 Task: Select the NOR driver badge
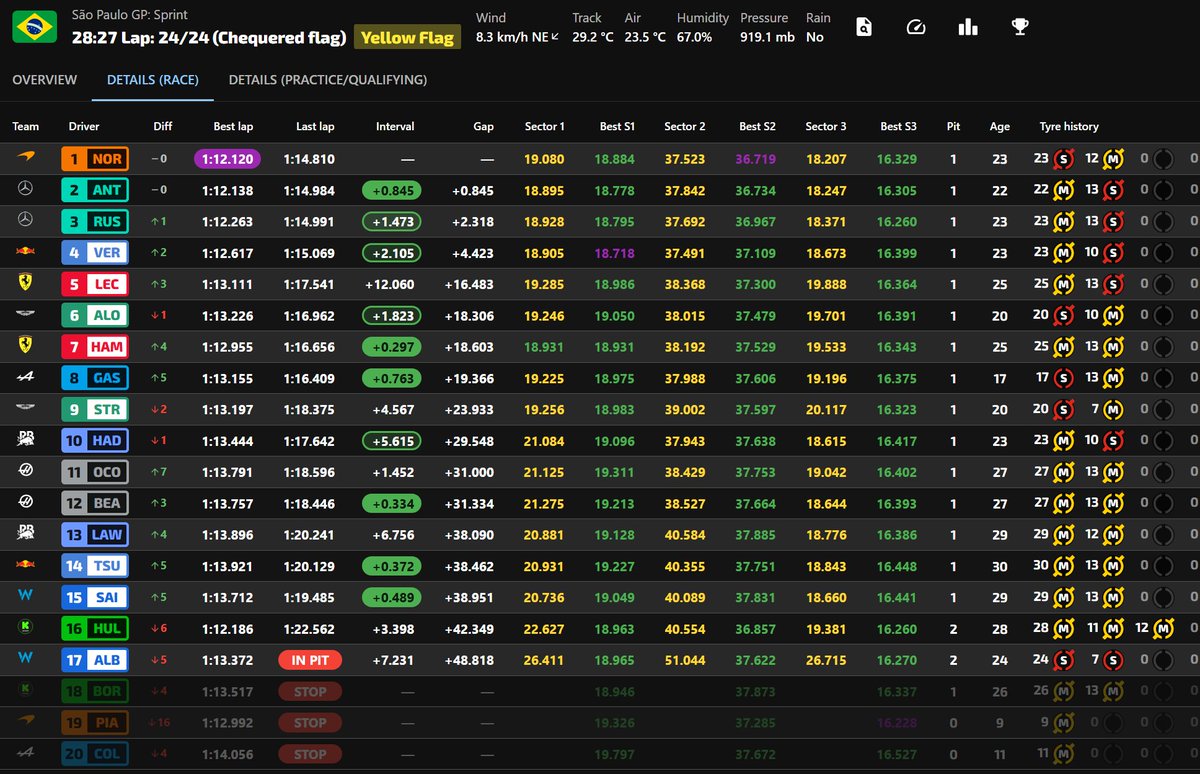tap(94, 158)
